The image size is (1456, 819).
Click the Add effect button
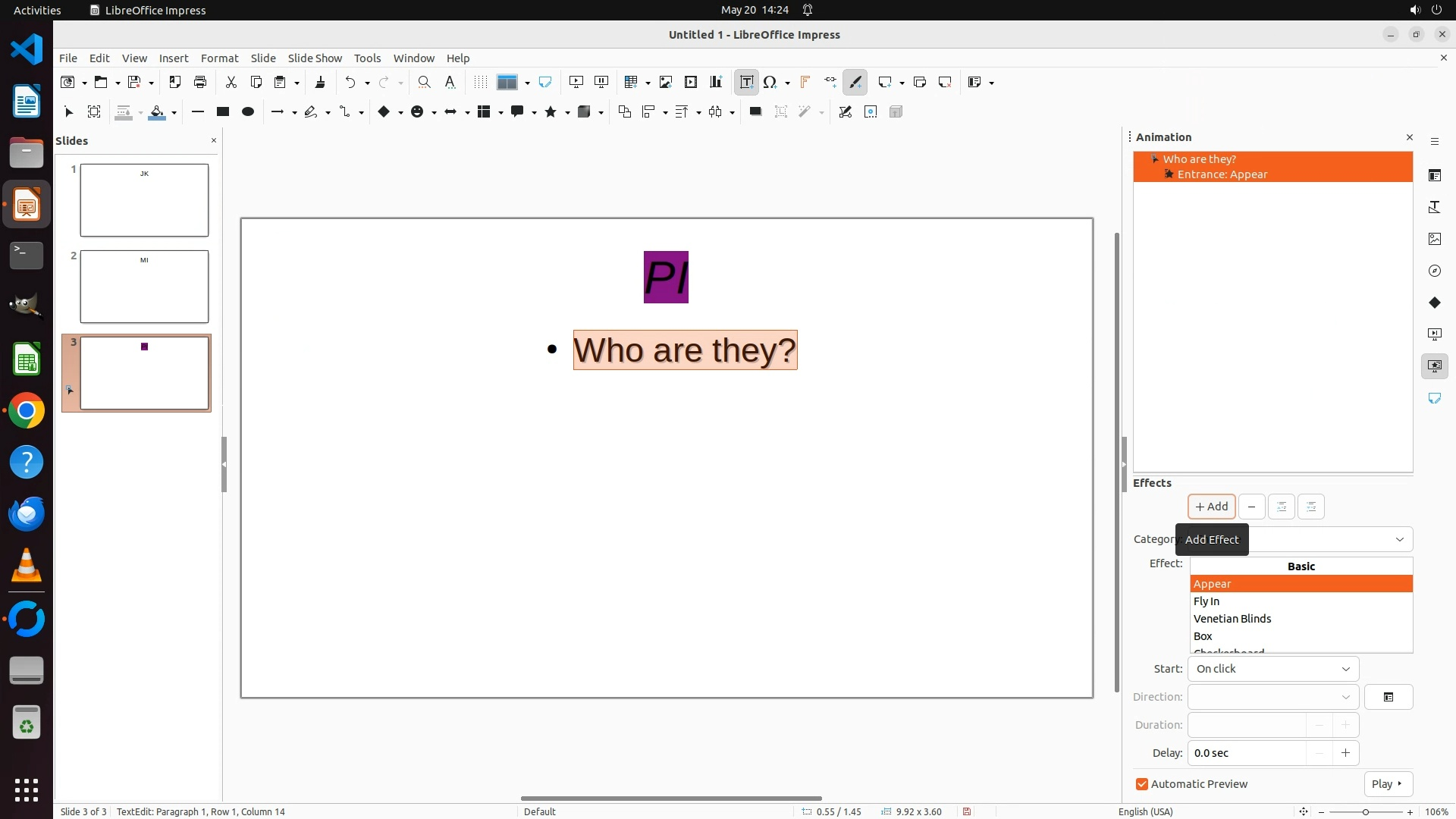(1211, 507)
